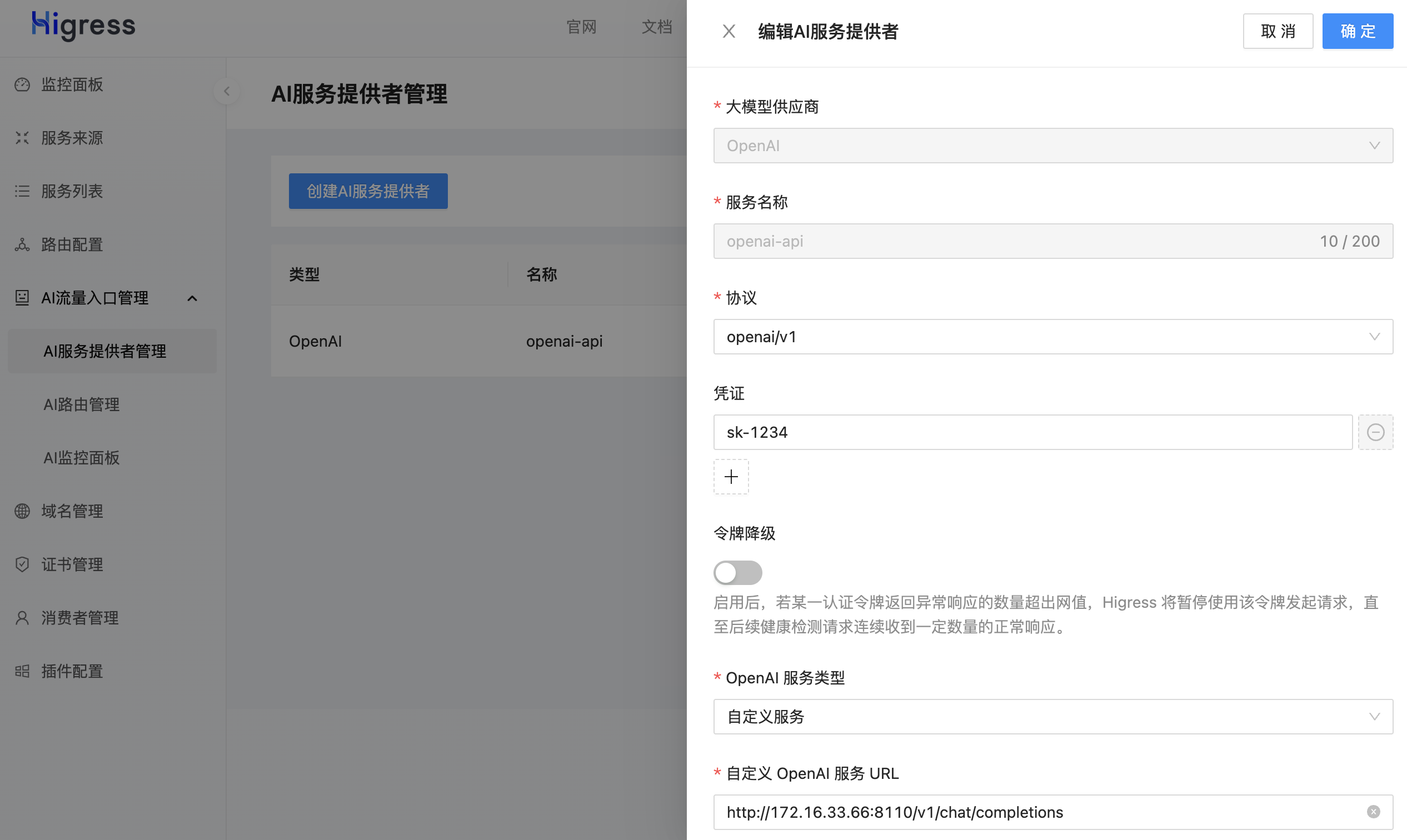The width and height of the screenshot is (1407, 840).
Task: Click the 确定 confirm button
Action: point(1357,31)
